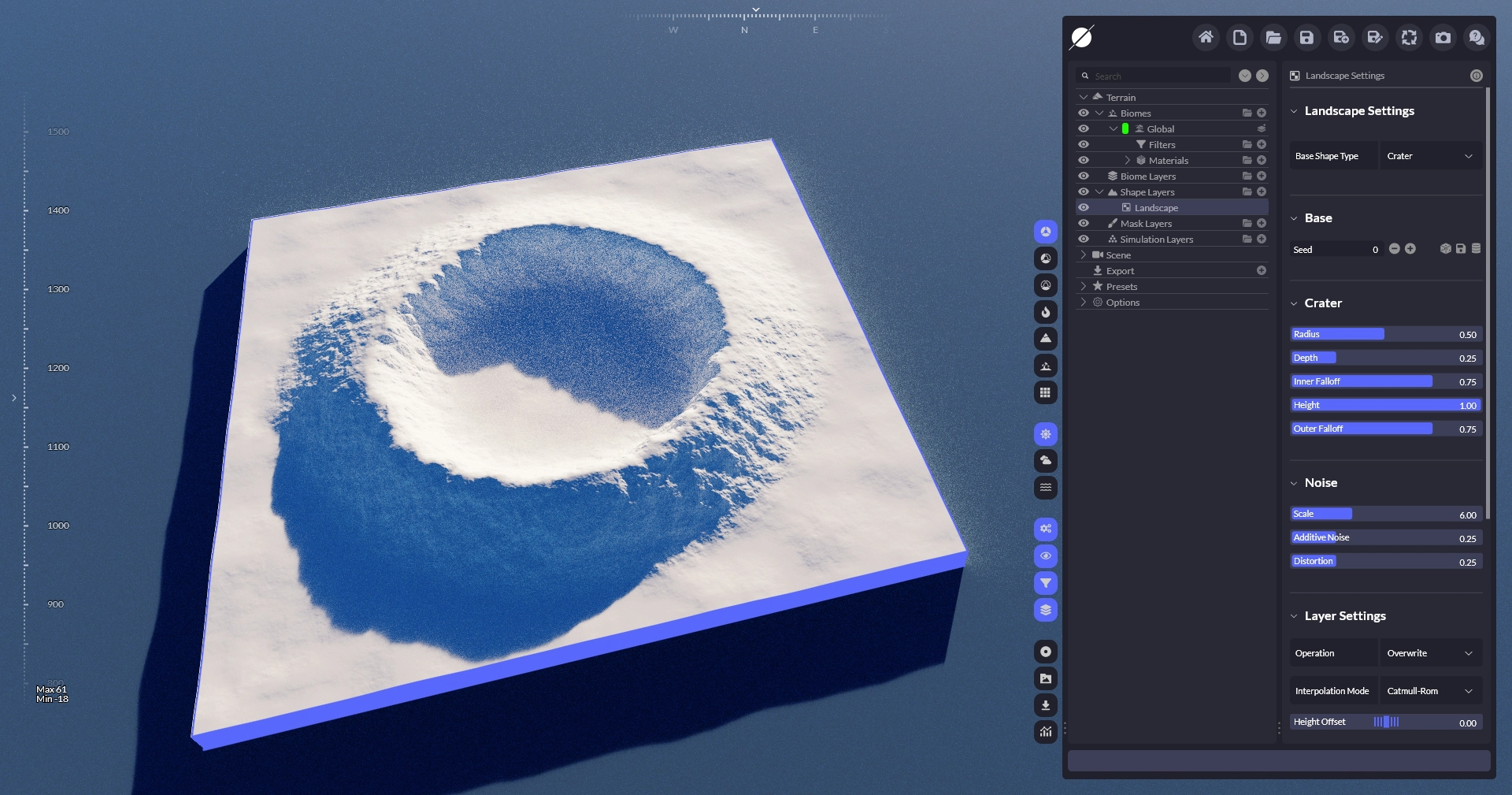Screen dimensions: 1512x795
Task: Hide the Biomes row using its eye icon
Action: pos(1084,113)
